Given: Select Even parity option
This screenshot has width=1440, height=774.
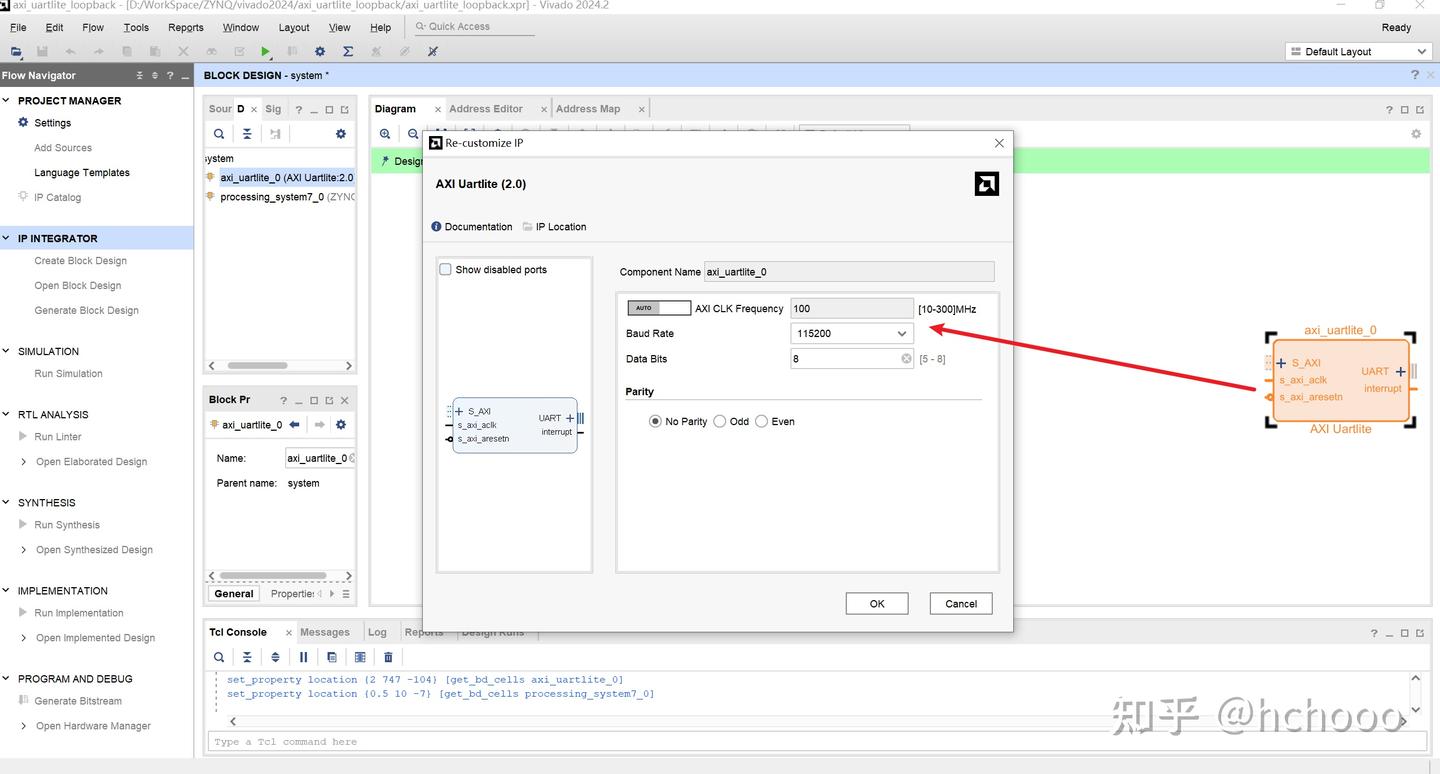Looking at the screenshot, I should click(762, 422).
